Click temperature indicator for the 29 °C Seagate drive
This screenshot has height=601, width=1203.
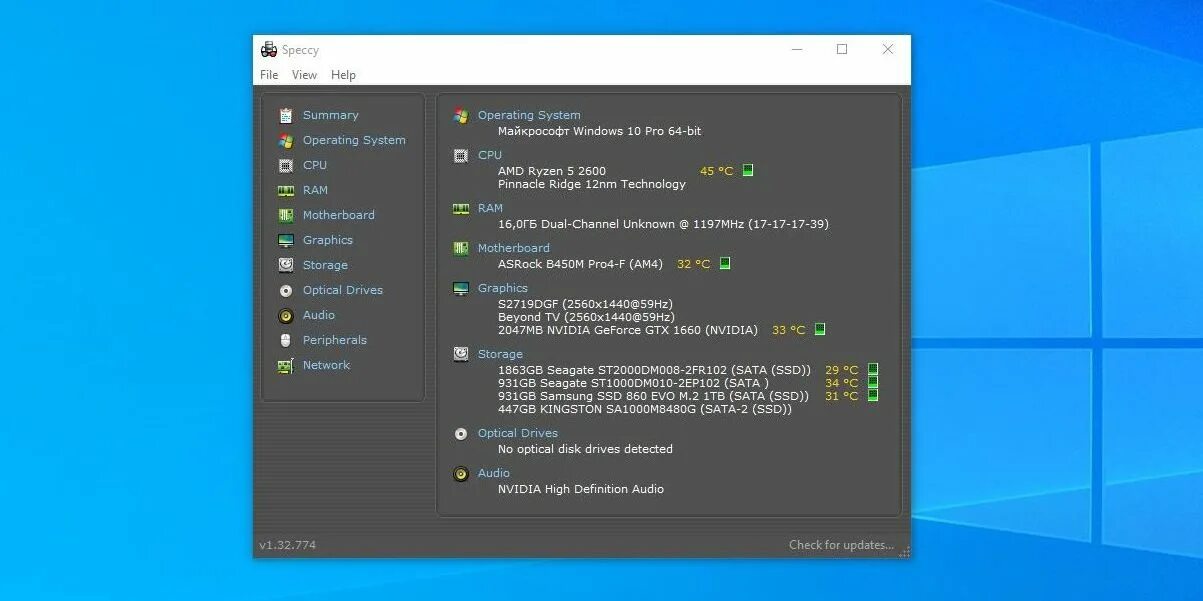click(x=873, y=369)
